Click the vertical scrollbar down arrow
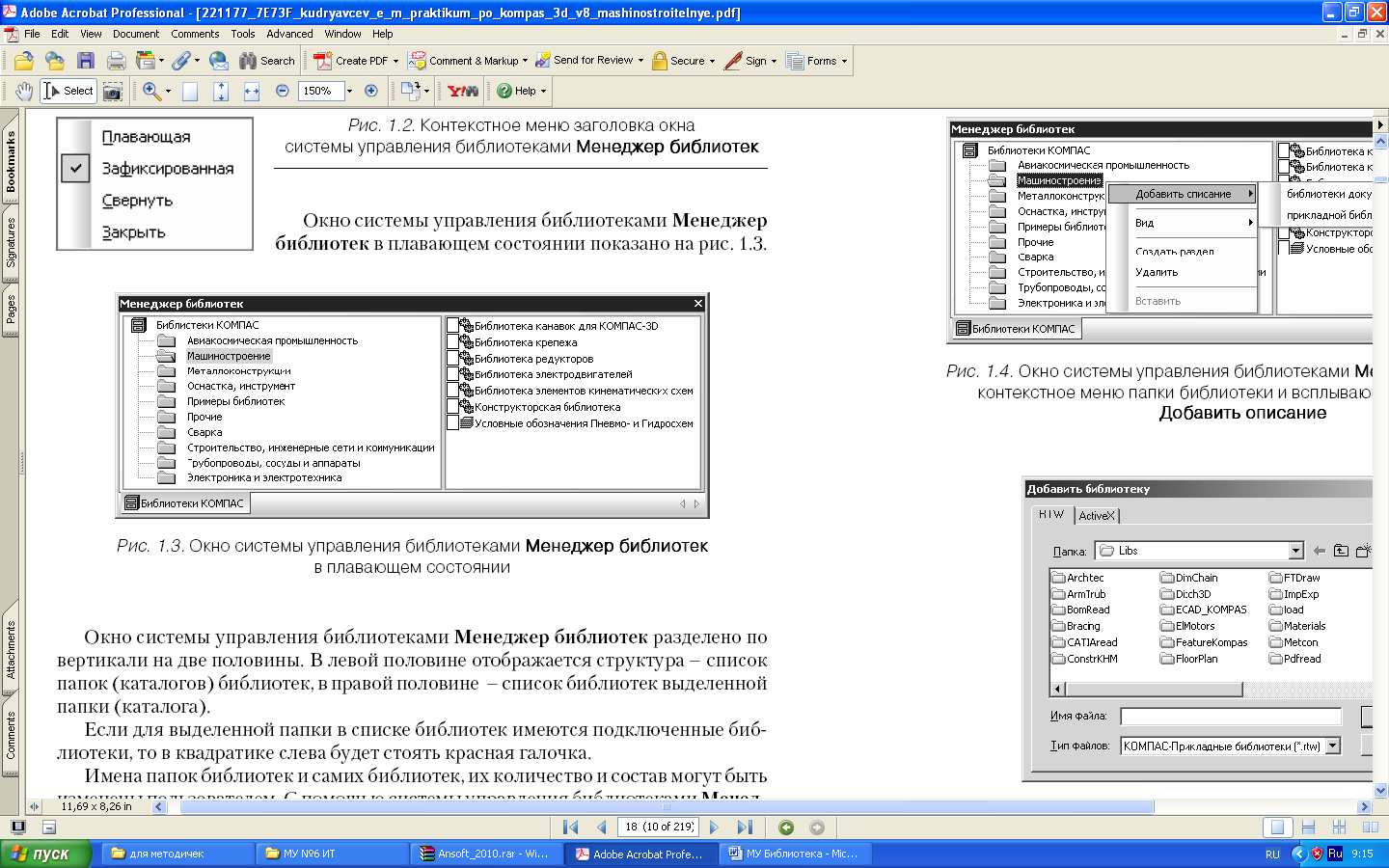 pos(1380,790)
